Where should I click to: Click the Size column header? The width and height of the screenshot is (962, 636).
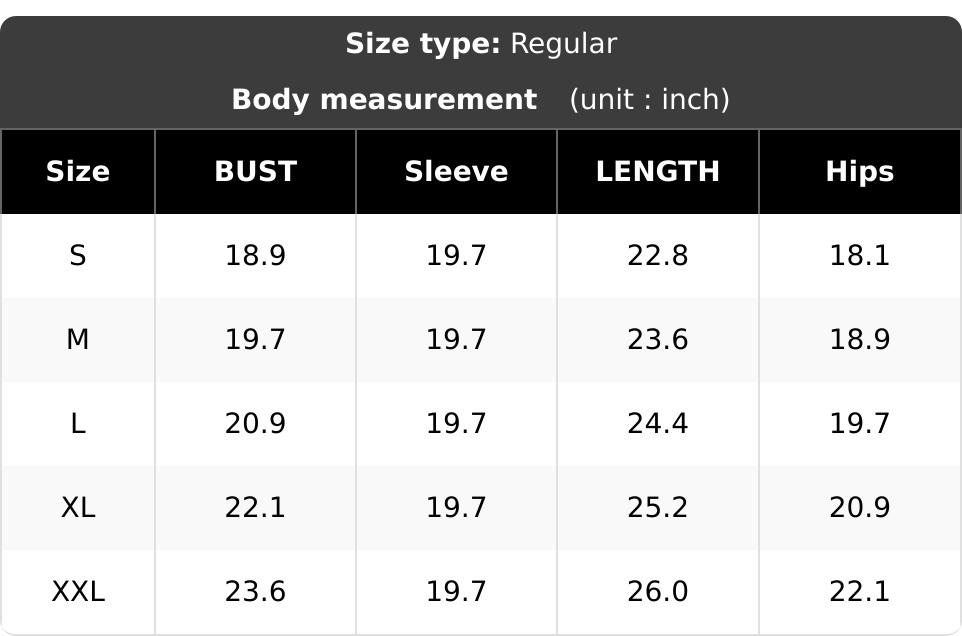pyautogui.click(x=78, y=171)
